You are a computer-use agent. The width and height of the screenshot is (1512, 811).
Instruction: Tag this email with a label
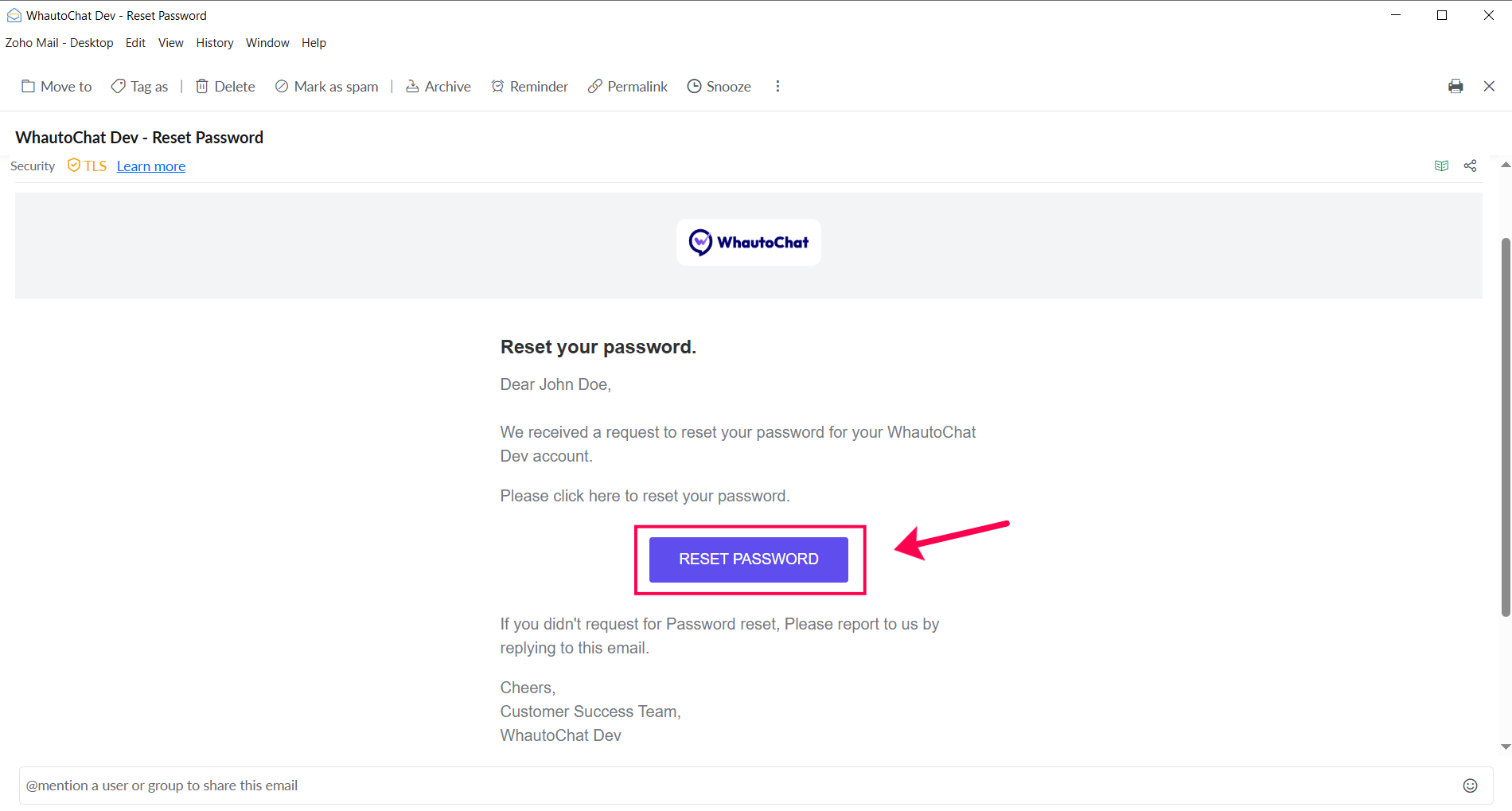tap(139, 86)
